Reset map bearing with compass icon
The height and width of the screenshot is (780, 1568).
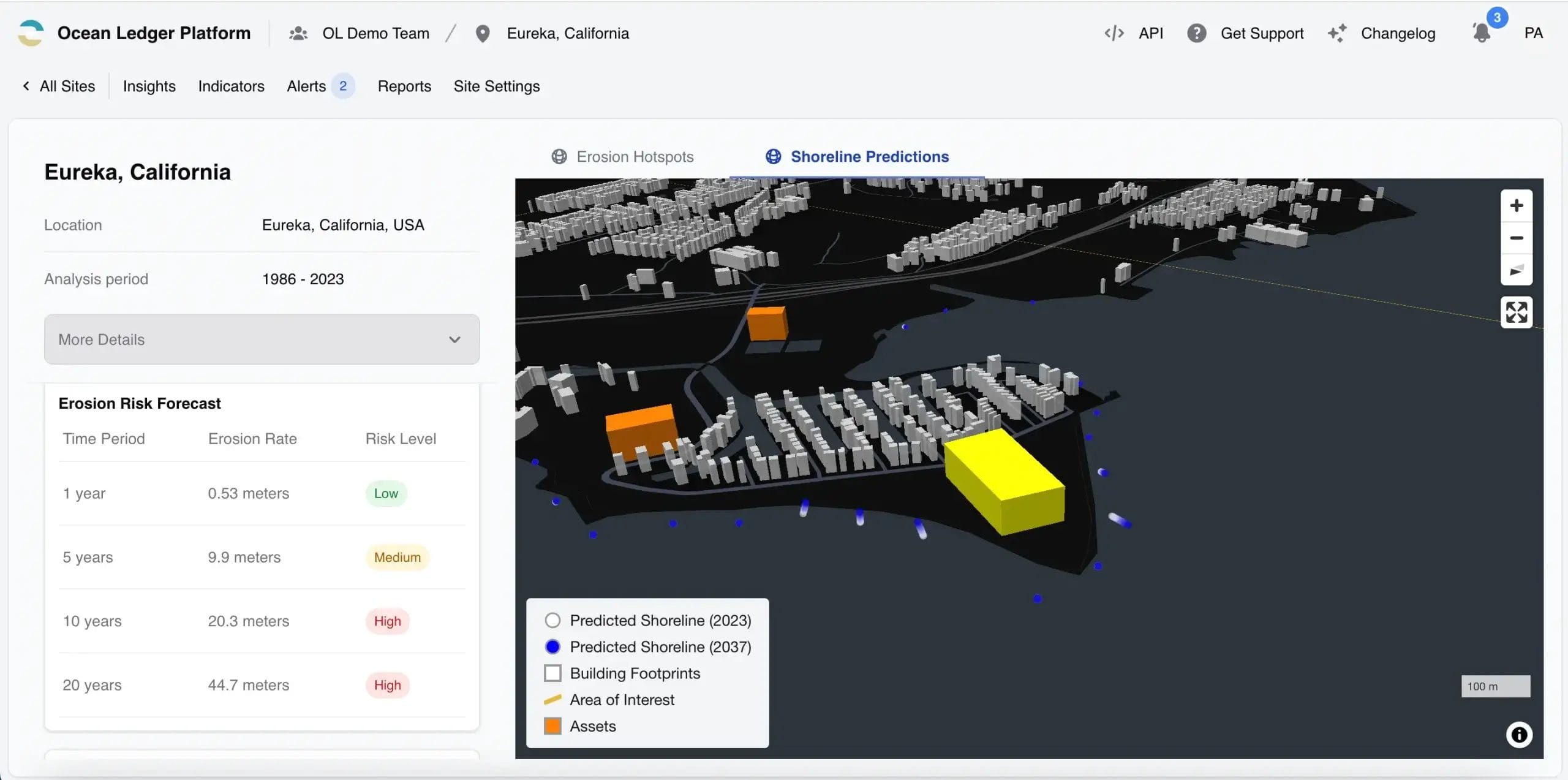tap(1516, 271)
